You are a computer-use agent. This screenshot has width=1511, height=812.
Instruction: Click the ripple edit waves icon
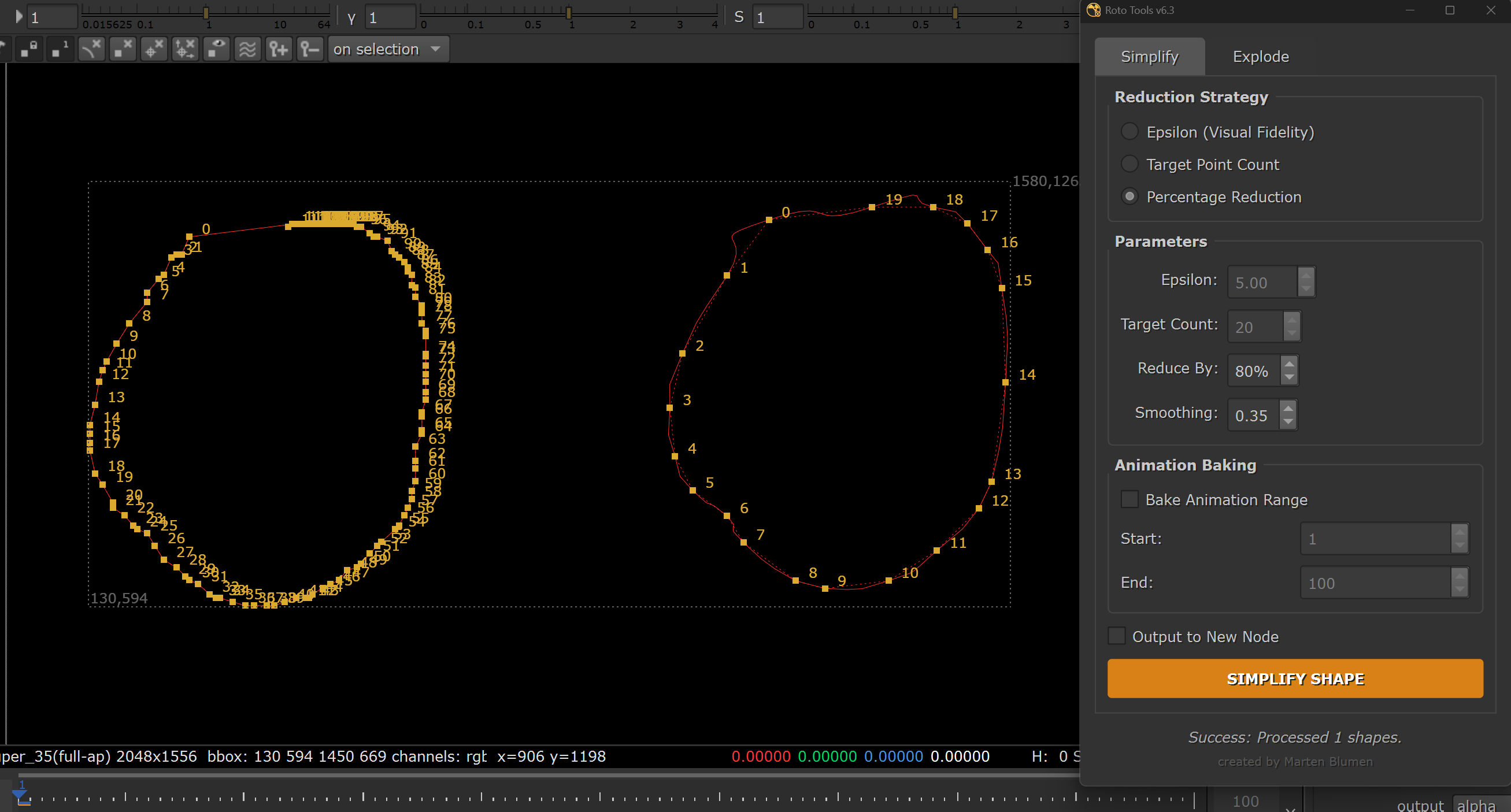[x=247, y=49]
